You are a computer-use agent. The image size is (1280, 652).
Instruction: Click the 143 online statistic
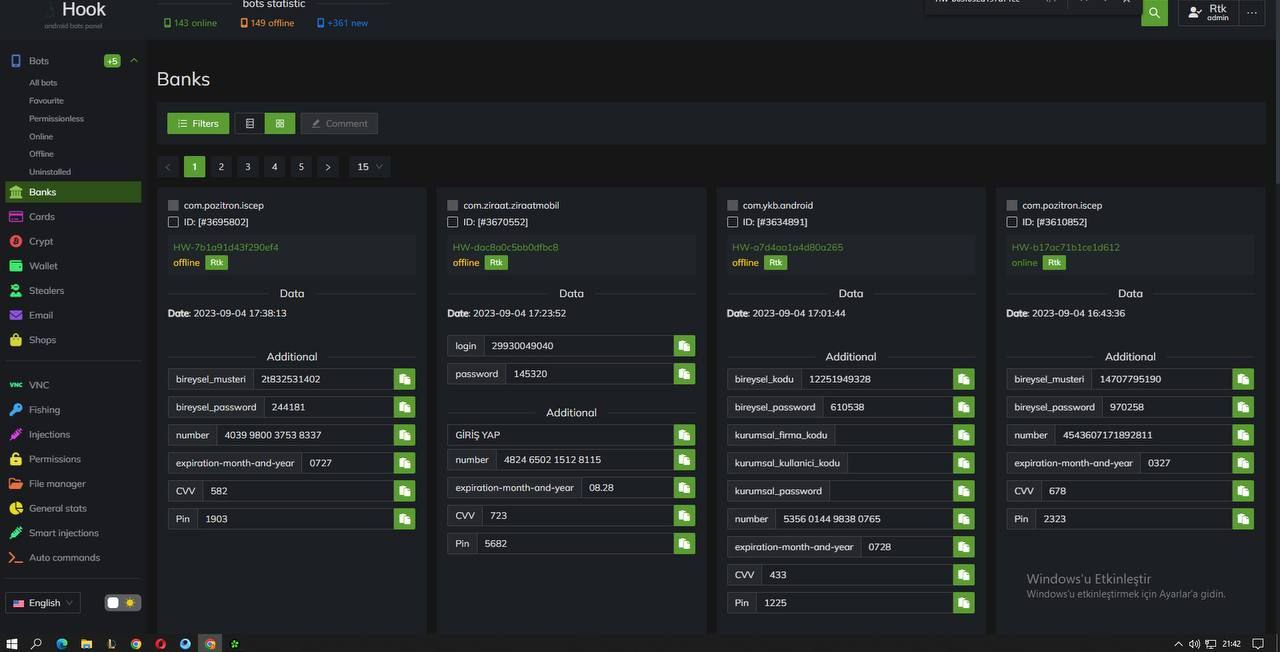click(x=190, y=23)
